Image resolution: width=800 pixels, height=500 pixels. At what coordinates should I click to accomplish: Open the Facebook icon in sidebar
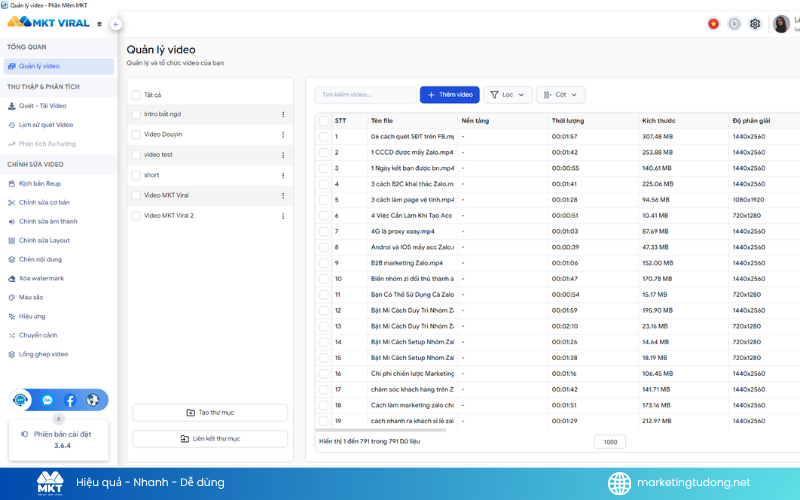pos(70,400)
